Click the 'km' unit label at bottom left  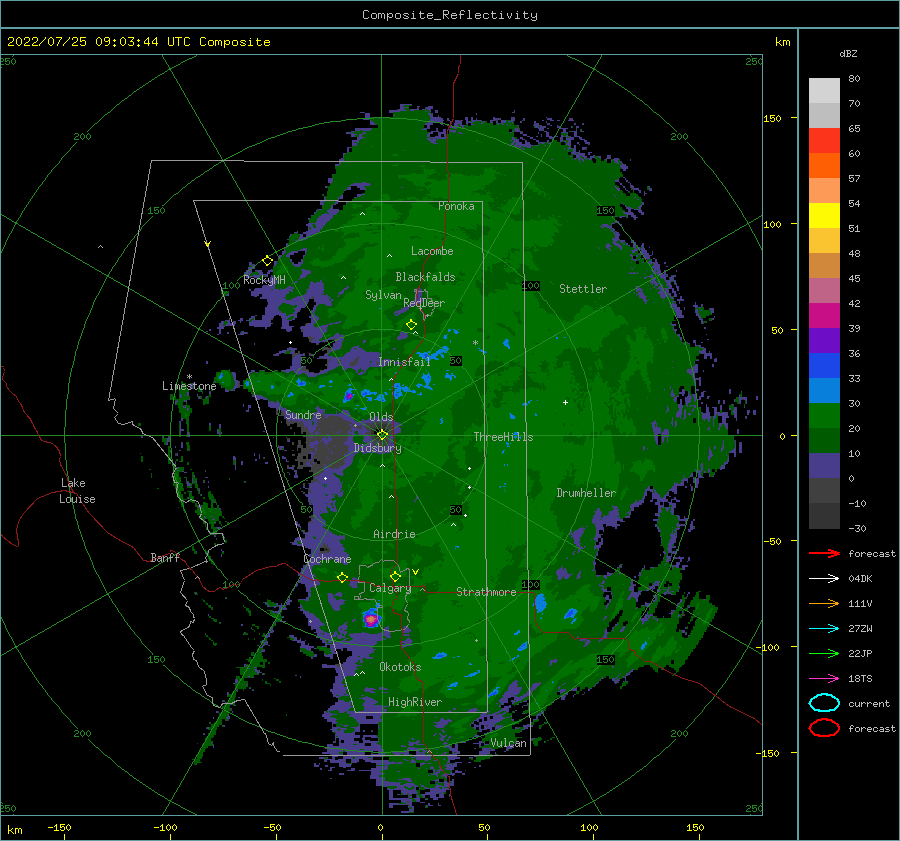15,830
